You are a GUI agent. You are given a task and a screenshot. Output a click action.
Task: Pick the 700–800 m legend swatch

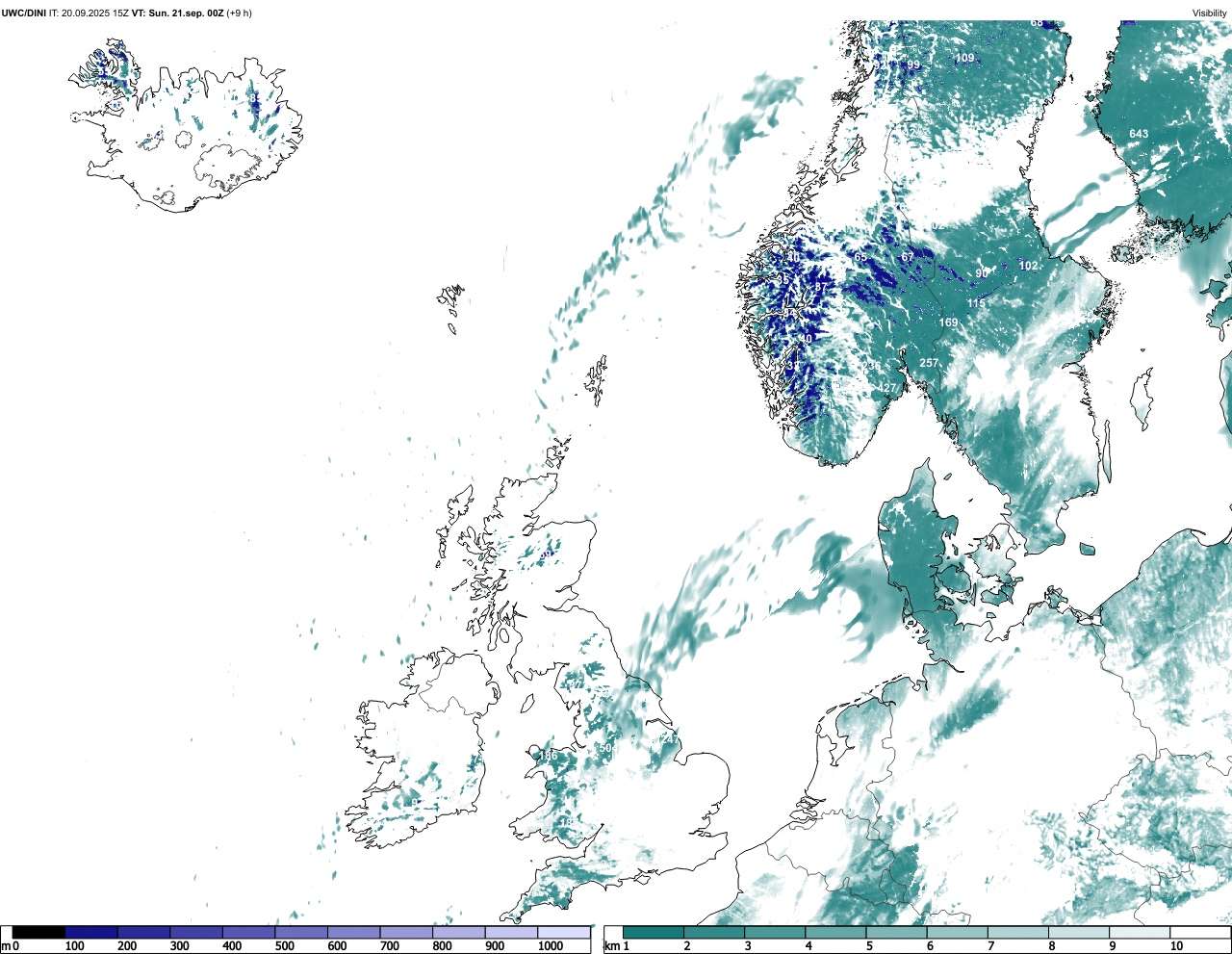pos(406,932)
